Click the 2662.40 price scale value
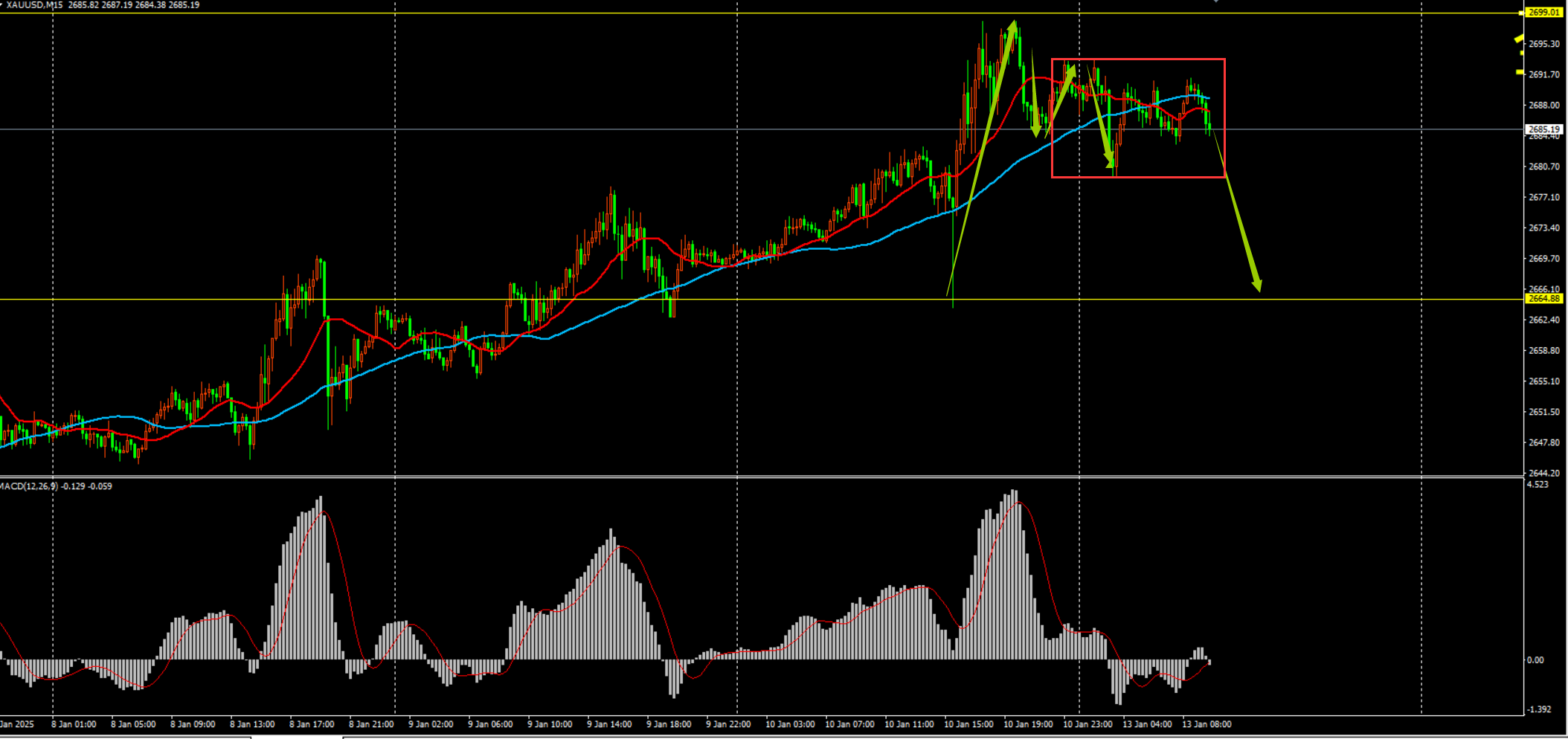Image resolution: width=1568 pixels, height=739 pixels. [1544, 320]
